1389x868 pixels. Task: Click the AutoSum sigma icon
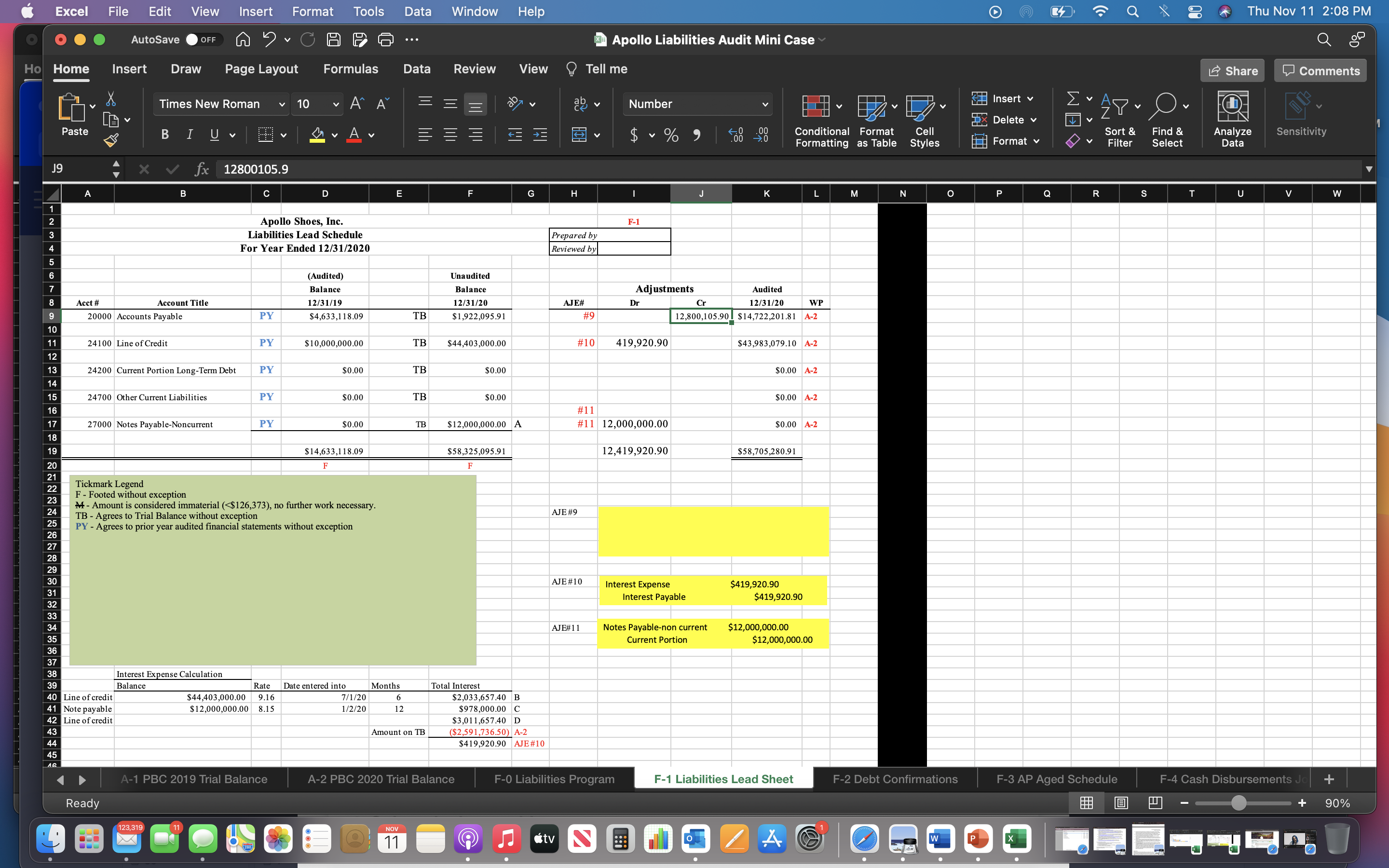click(1073, 98)
